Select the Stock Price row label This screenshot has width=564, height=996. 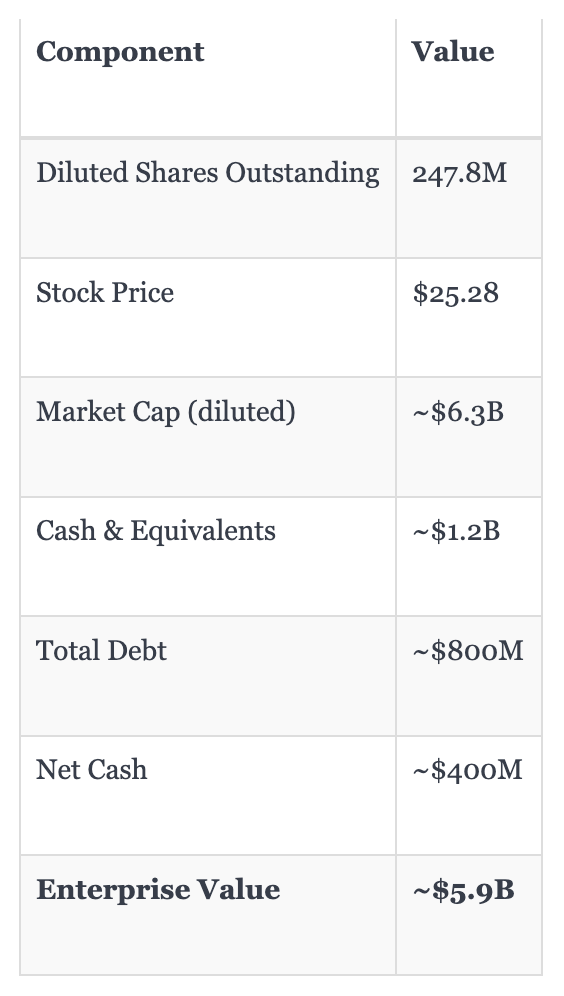[105, 292]
